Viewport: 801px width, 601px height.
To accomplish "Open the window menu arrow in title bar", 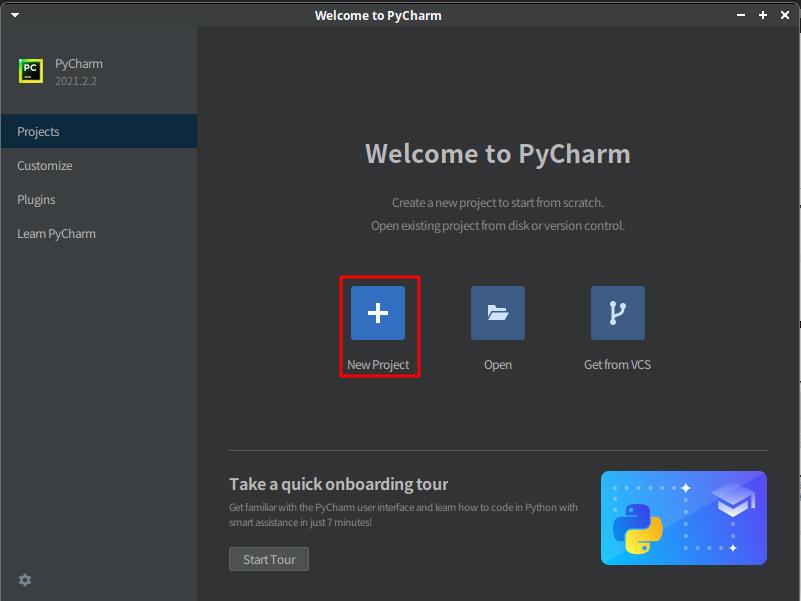I will tap(15, 15).
